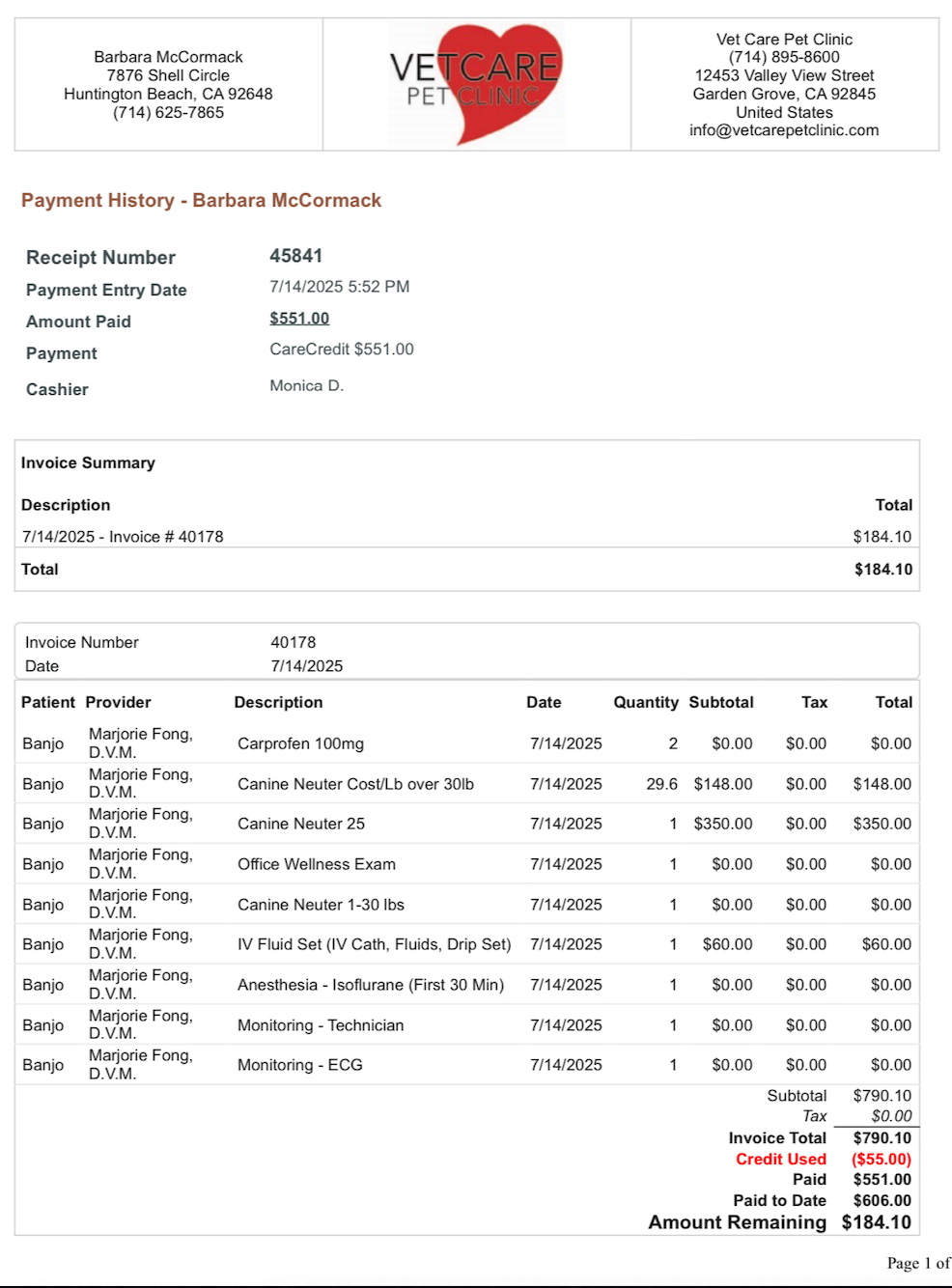Click the IV Fluid Set line item
952x1288 pixels.
374,944
